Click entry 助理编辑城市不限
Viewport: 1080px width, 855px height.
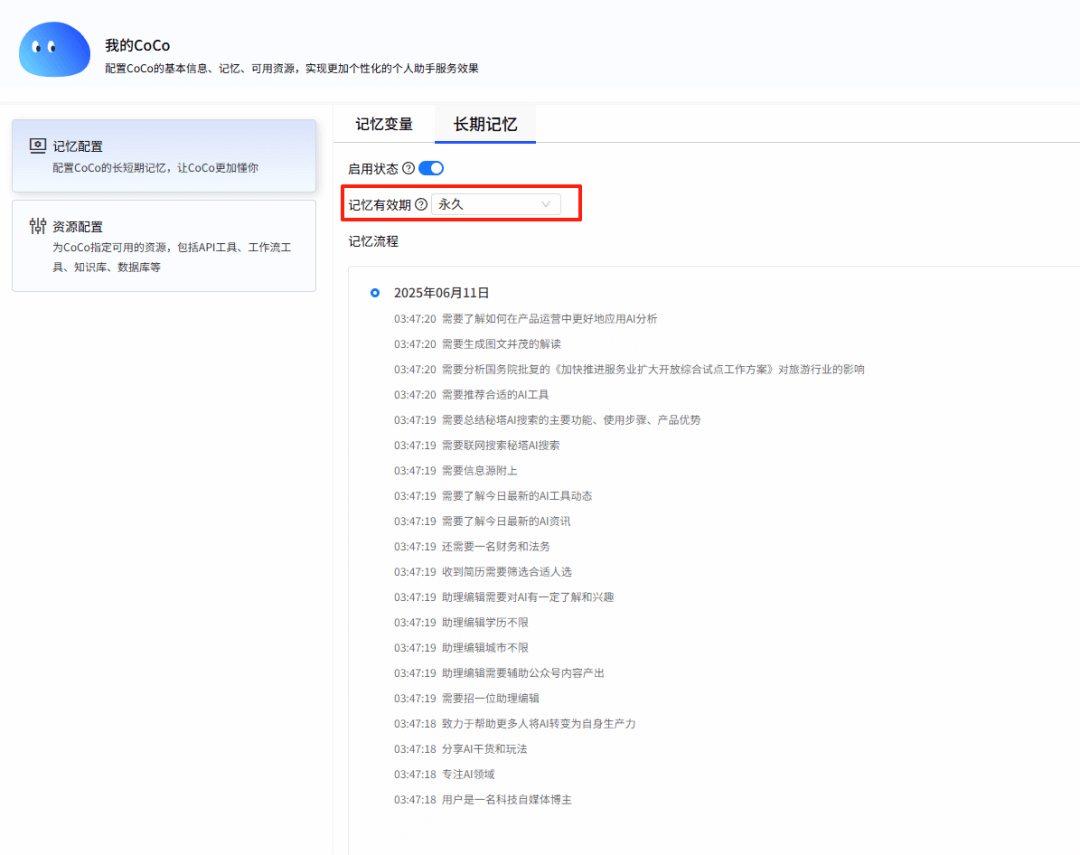[485, 648]
